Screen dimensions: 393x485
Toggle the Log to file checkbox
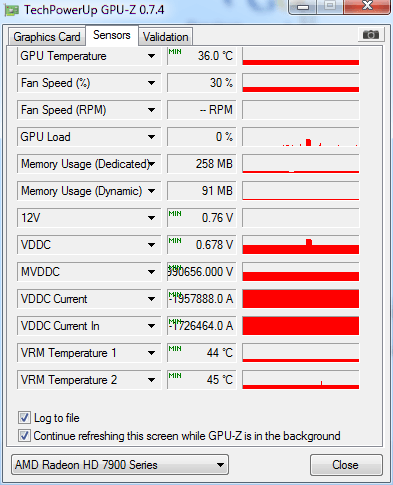(x=24, y=418)
